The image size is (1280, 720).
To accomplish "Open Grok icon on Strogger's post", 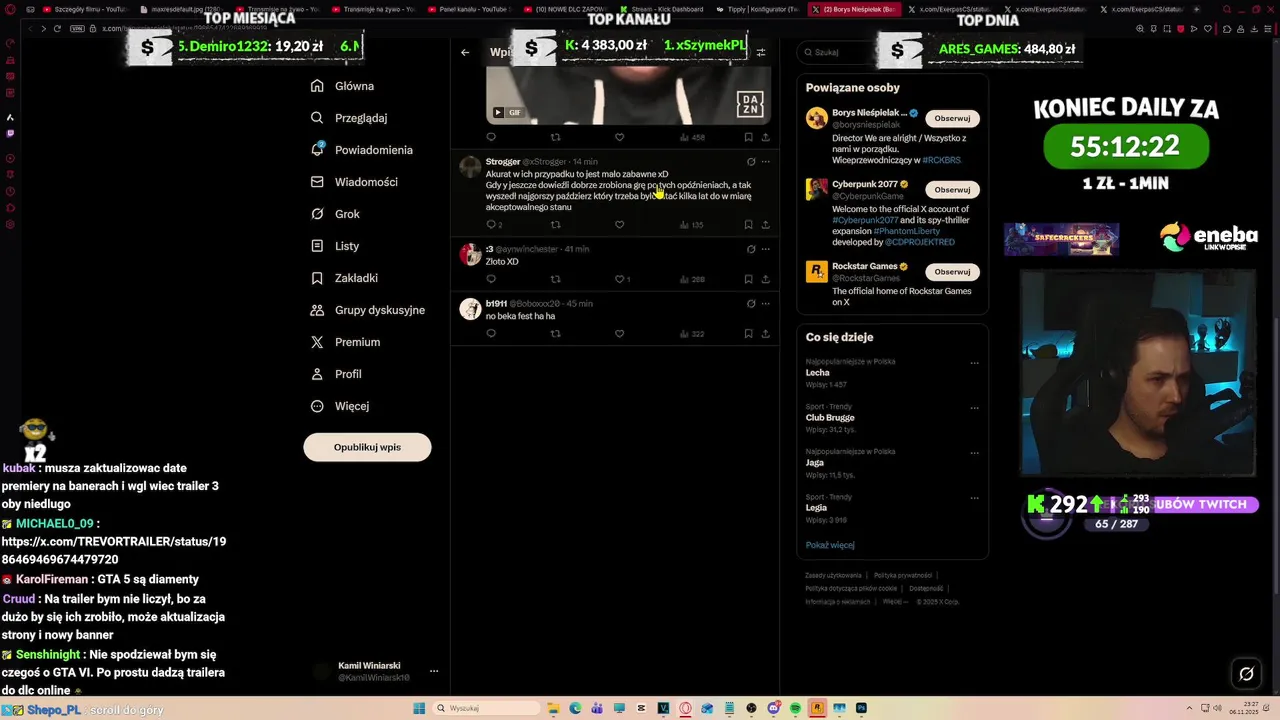I will [x=751, y=162].
